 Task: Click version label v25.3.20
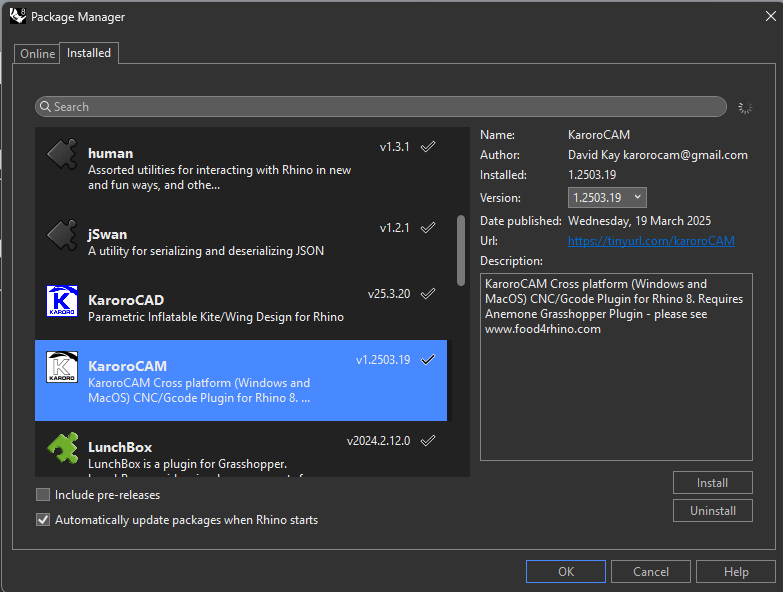(x=389, y=294)
